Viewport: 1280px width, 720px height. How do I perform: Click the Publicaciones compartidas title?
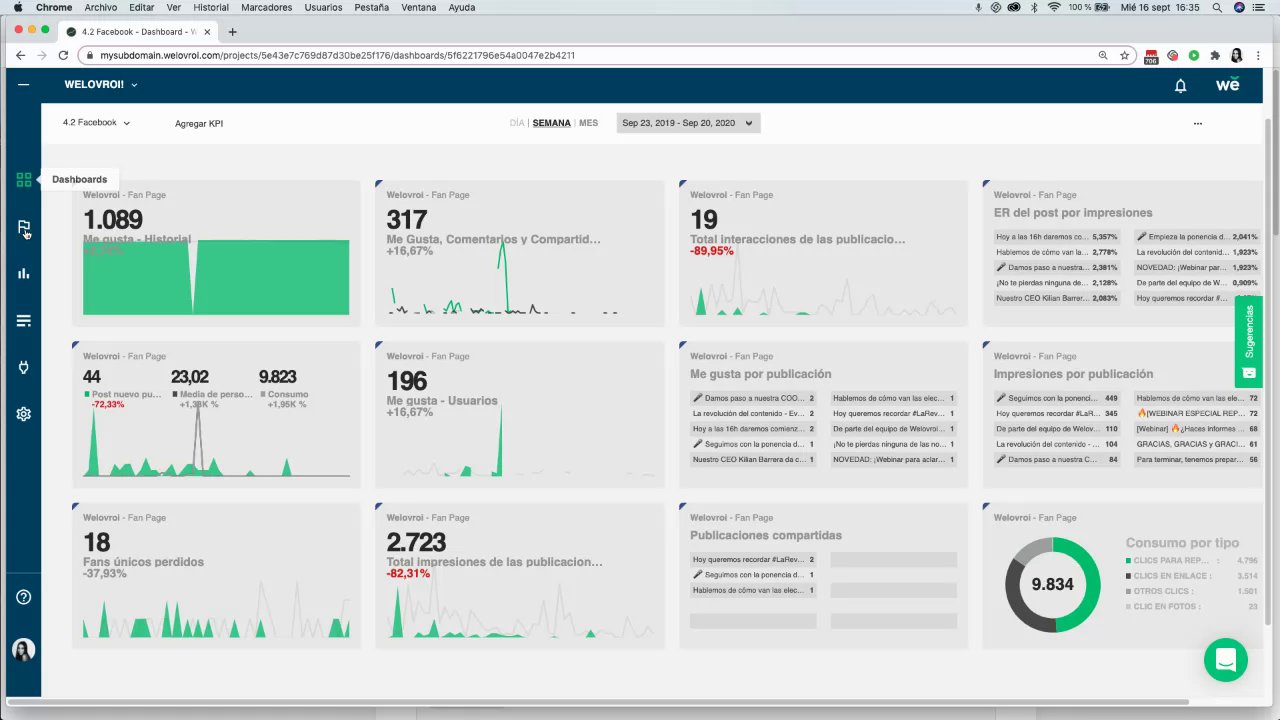[x=766, y=535]
